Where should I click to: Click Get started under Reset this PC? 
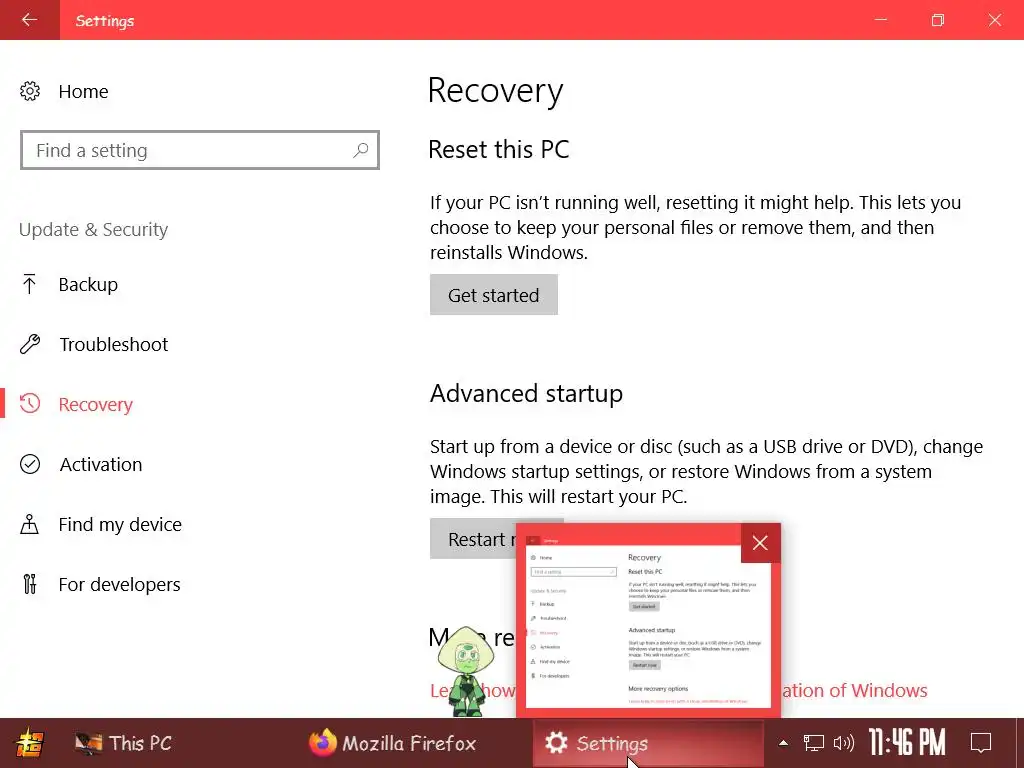(494, 295)
